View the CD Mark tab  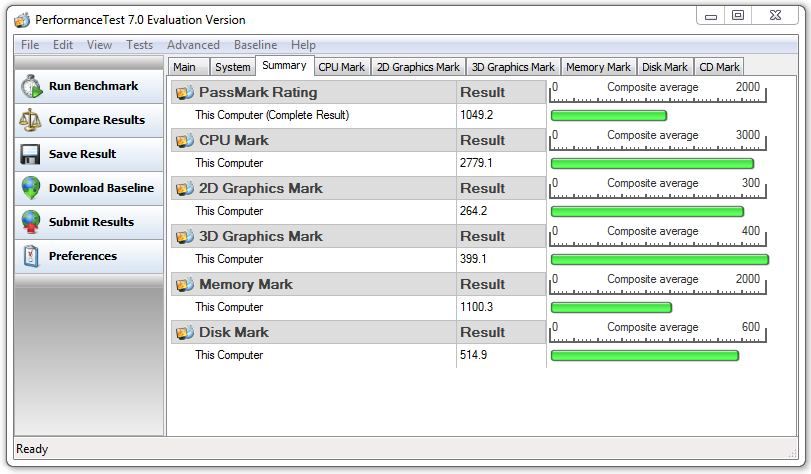[719, 67]
